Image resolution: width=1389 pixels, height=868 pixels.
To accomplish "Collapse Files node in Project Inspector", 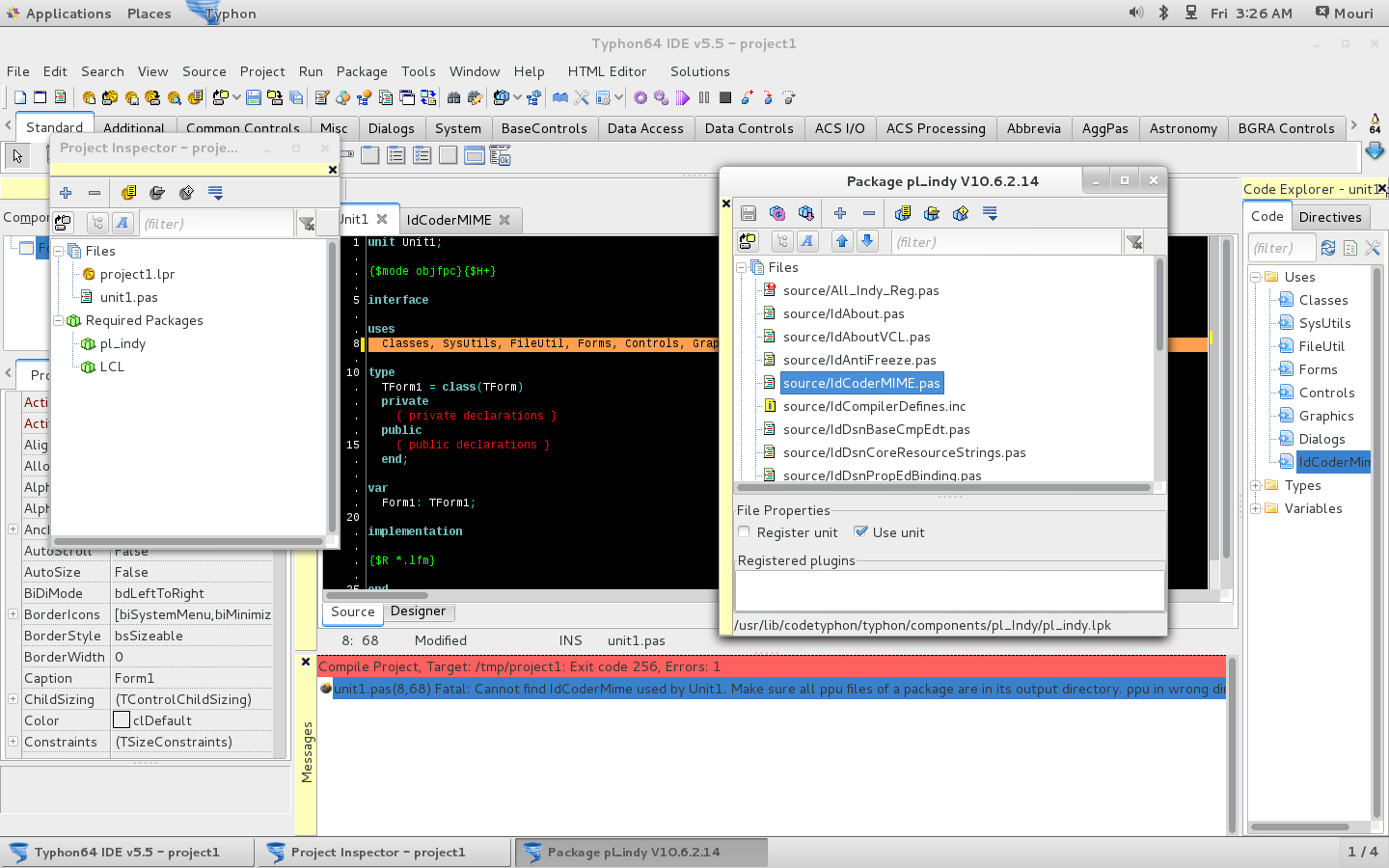I will (59, 251).
